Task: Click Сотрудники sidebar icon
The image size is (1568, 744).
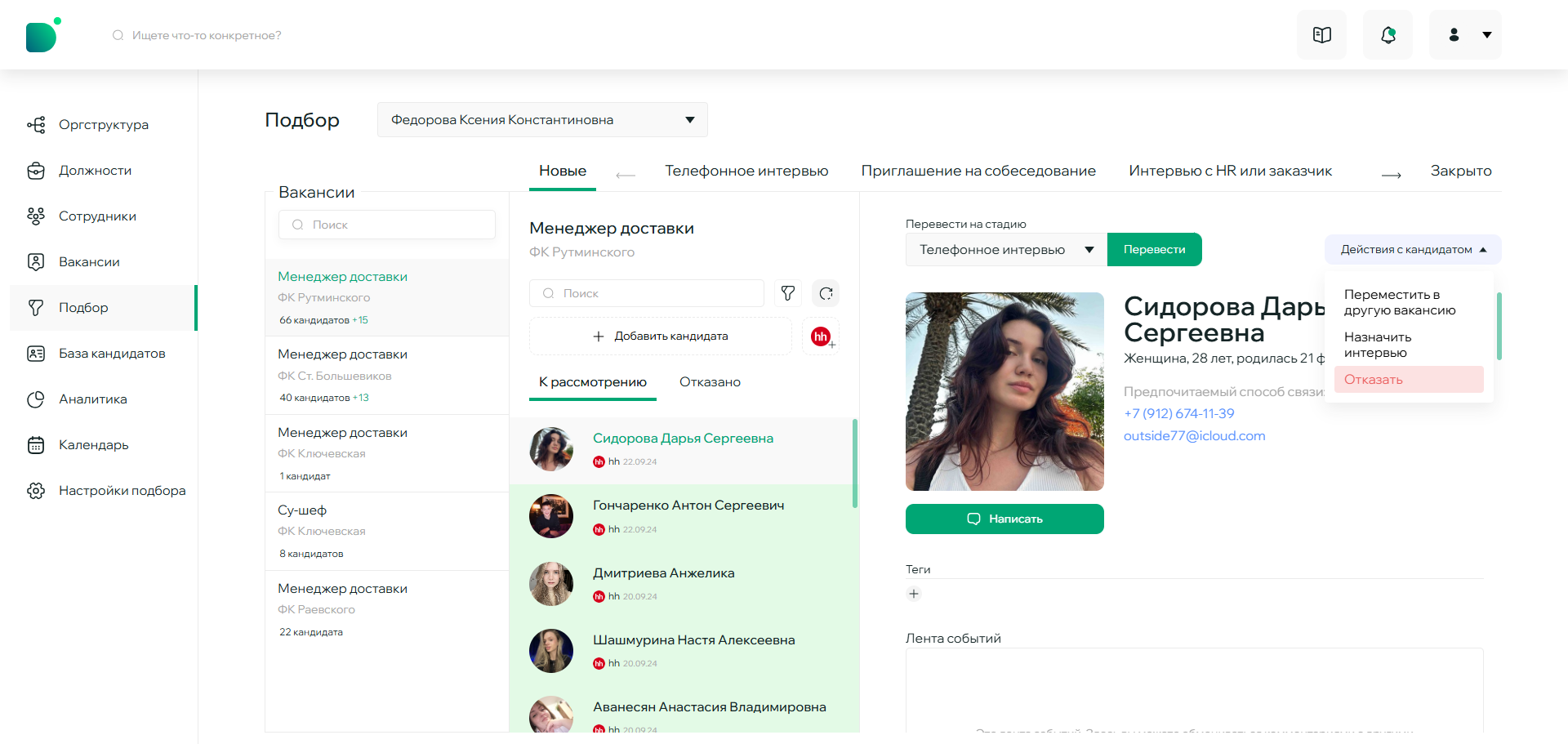Action: pos(36,216)
